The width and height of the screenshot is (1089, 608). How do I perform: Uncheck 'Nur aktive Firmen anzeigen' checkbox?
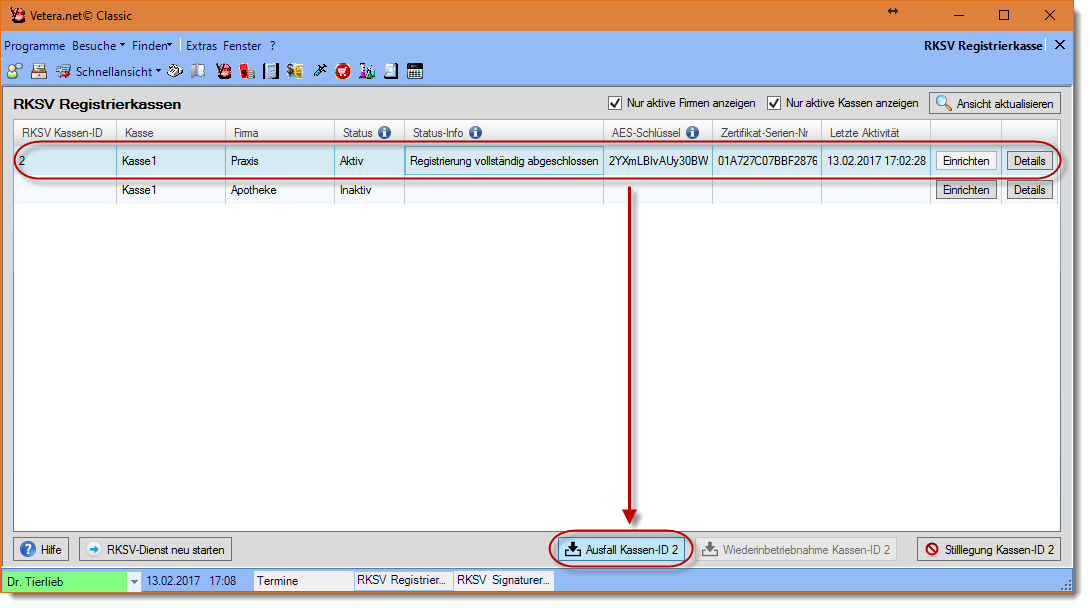pyautogui.click(x=615, y=103)
